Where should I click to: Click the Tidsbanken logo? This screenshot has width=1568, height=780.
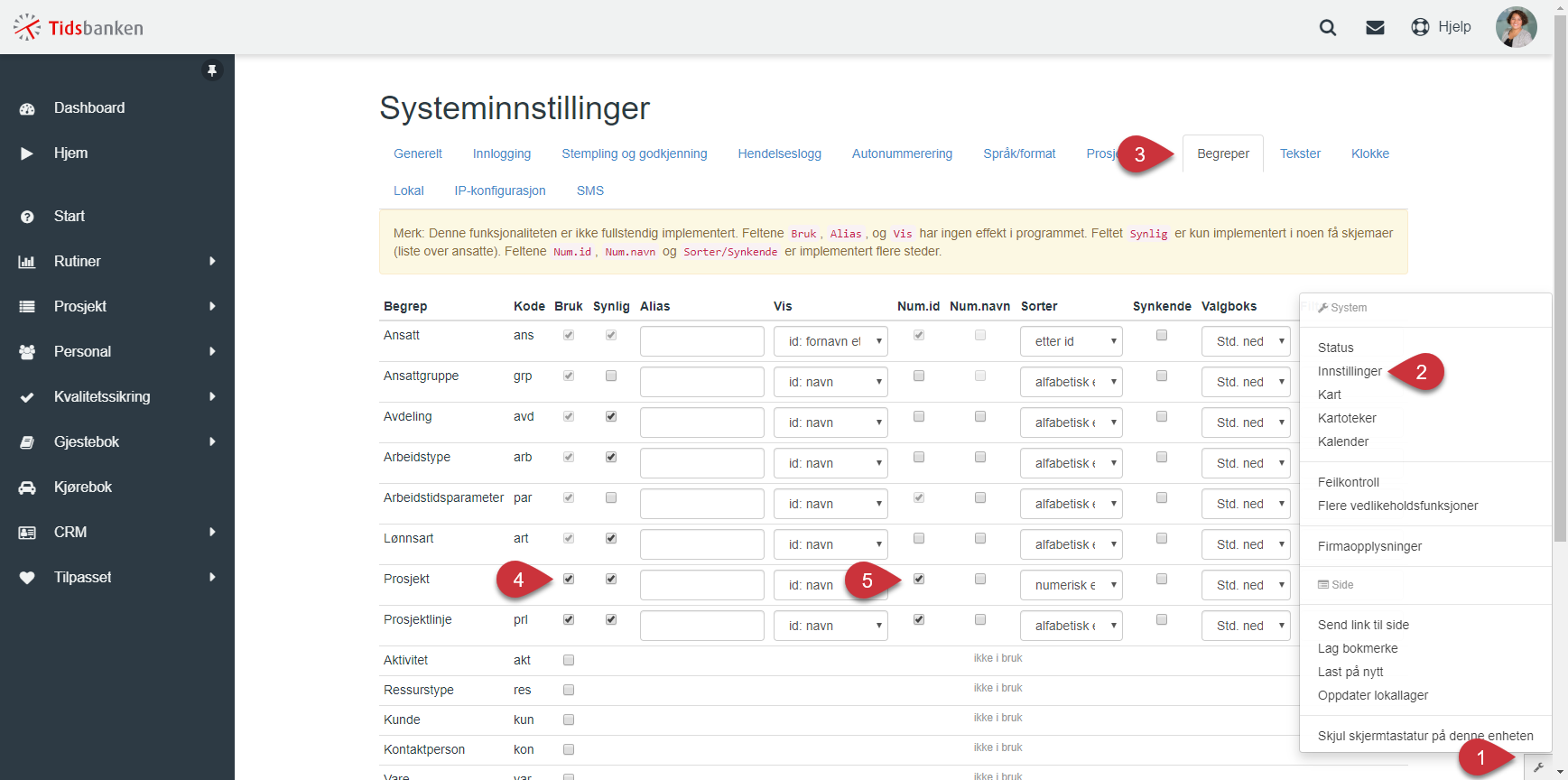tap(79, 28)
